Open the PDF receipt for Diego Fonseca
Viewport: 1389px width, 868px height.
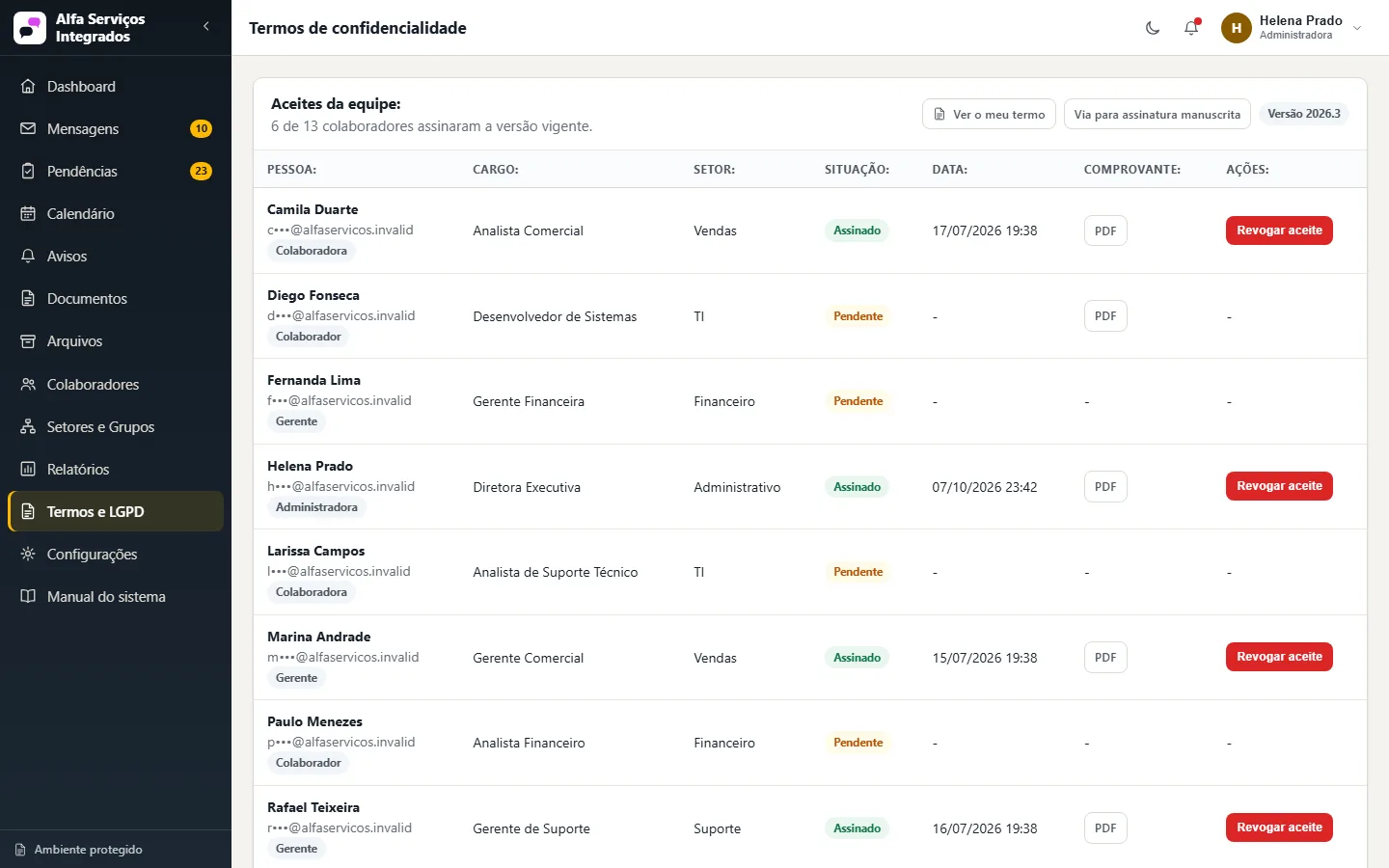[1105, 315]
